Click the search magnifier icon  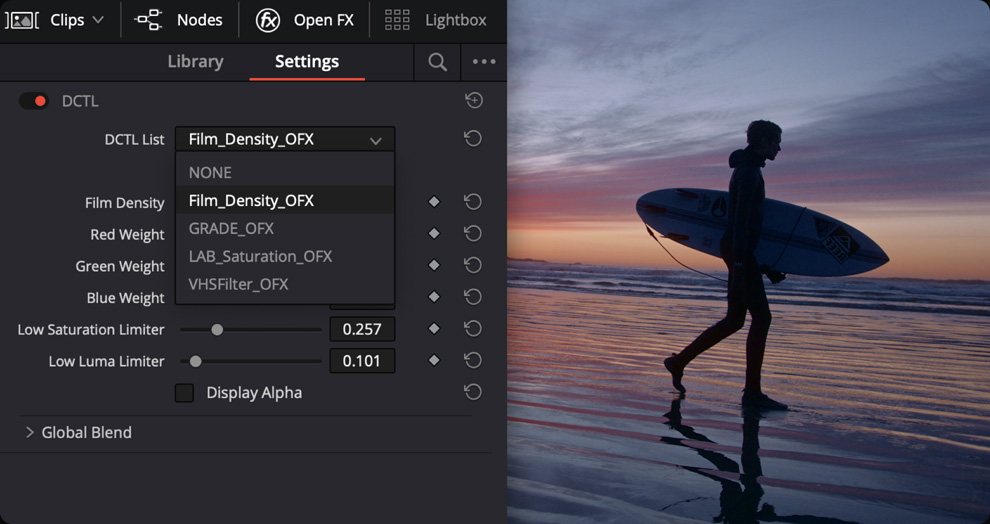click(x=437, y=62)
